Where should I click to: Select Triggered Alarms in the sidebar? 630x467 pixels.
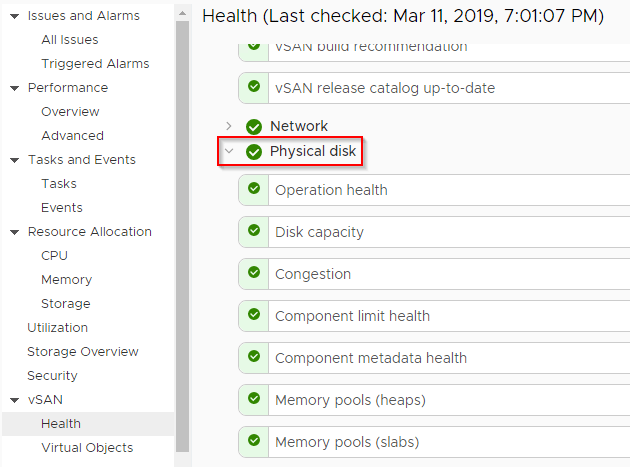pyautogui.click(x=95, y=63)
